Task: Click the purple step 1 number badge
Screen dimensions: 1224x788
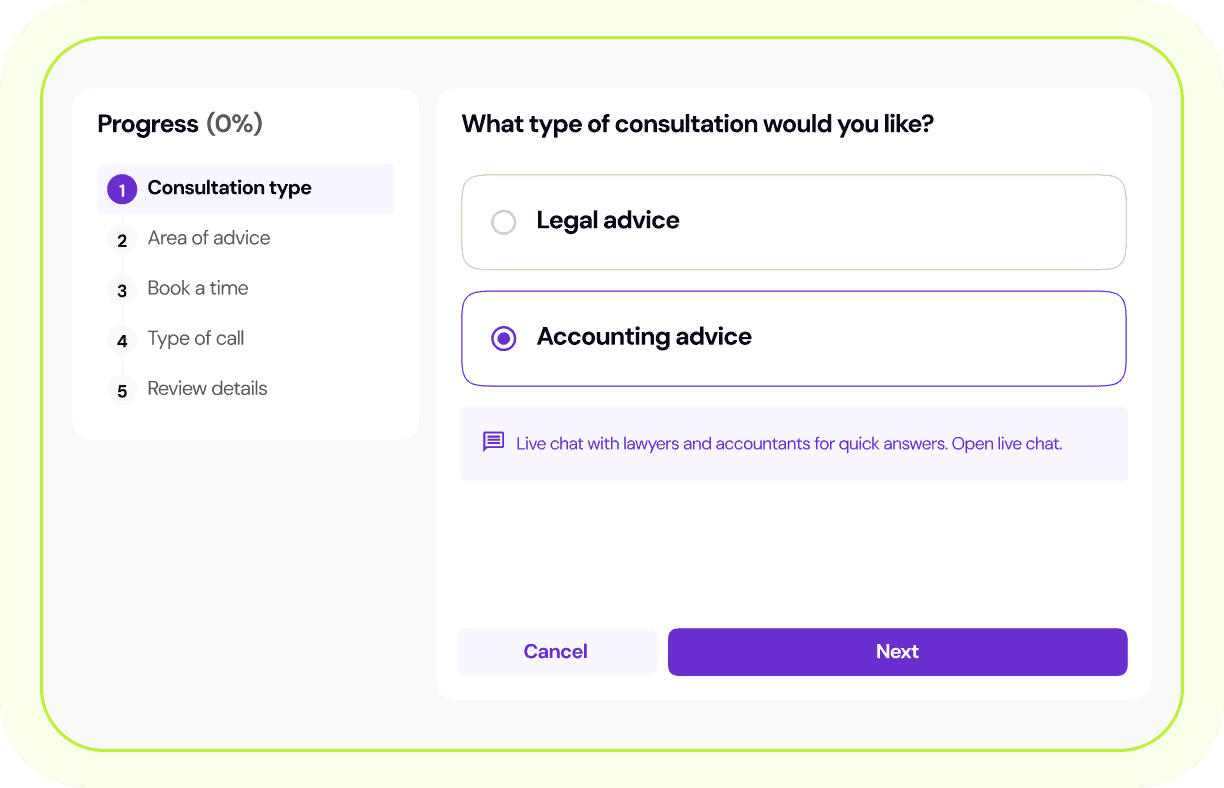Action: click(x=122, y=189)
